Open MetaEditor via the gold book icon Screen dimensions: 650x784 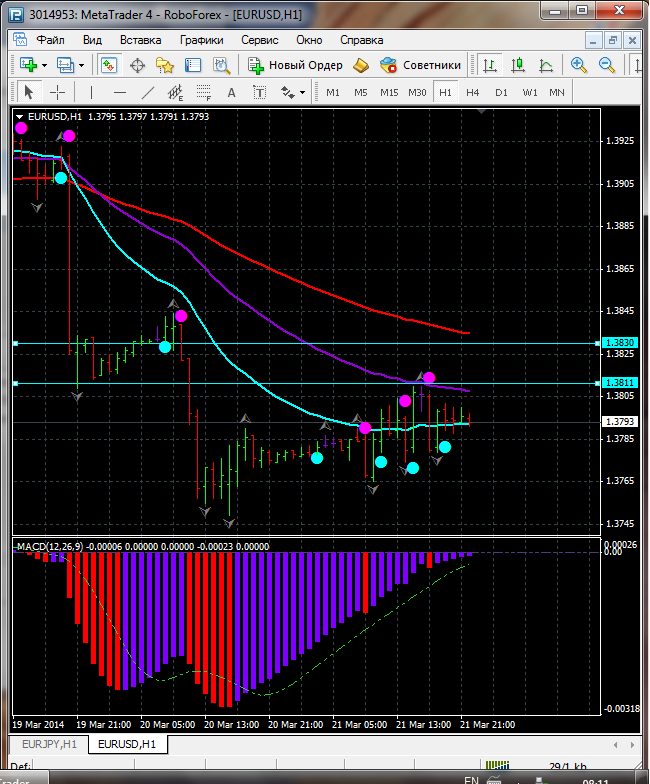[360, 65]
